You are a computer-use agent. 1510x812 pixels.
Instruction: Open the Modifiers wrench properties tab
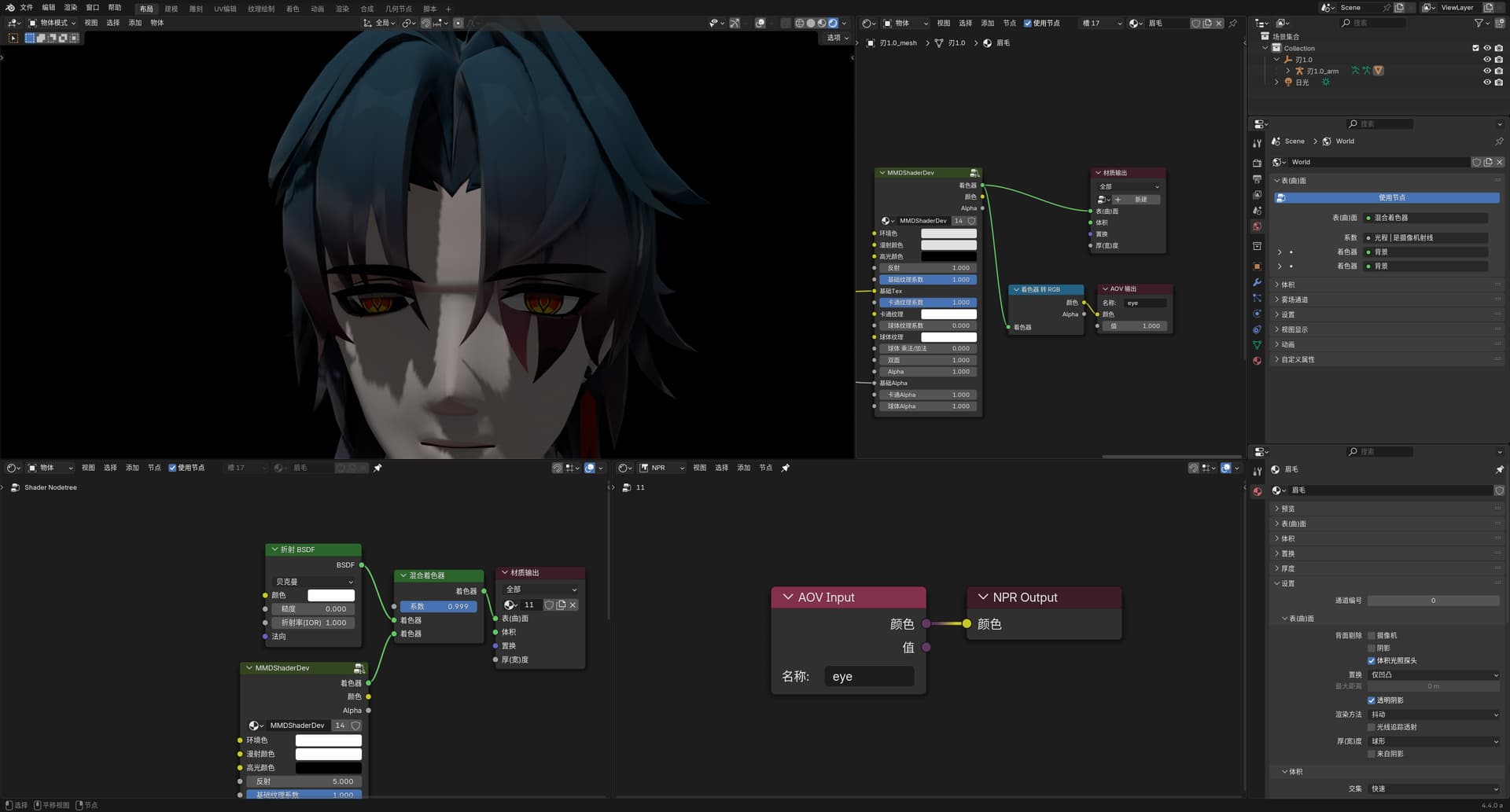tap(1257, 282)
